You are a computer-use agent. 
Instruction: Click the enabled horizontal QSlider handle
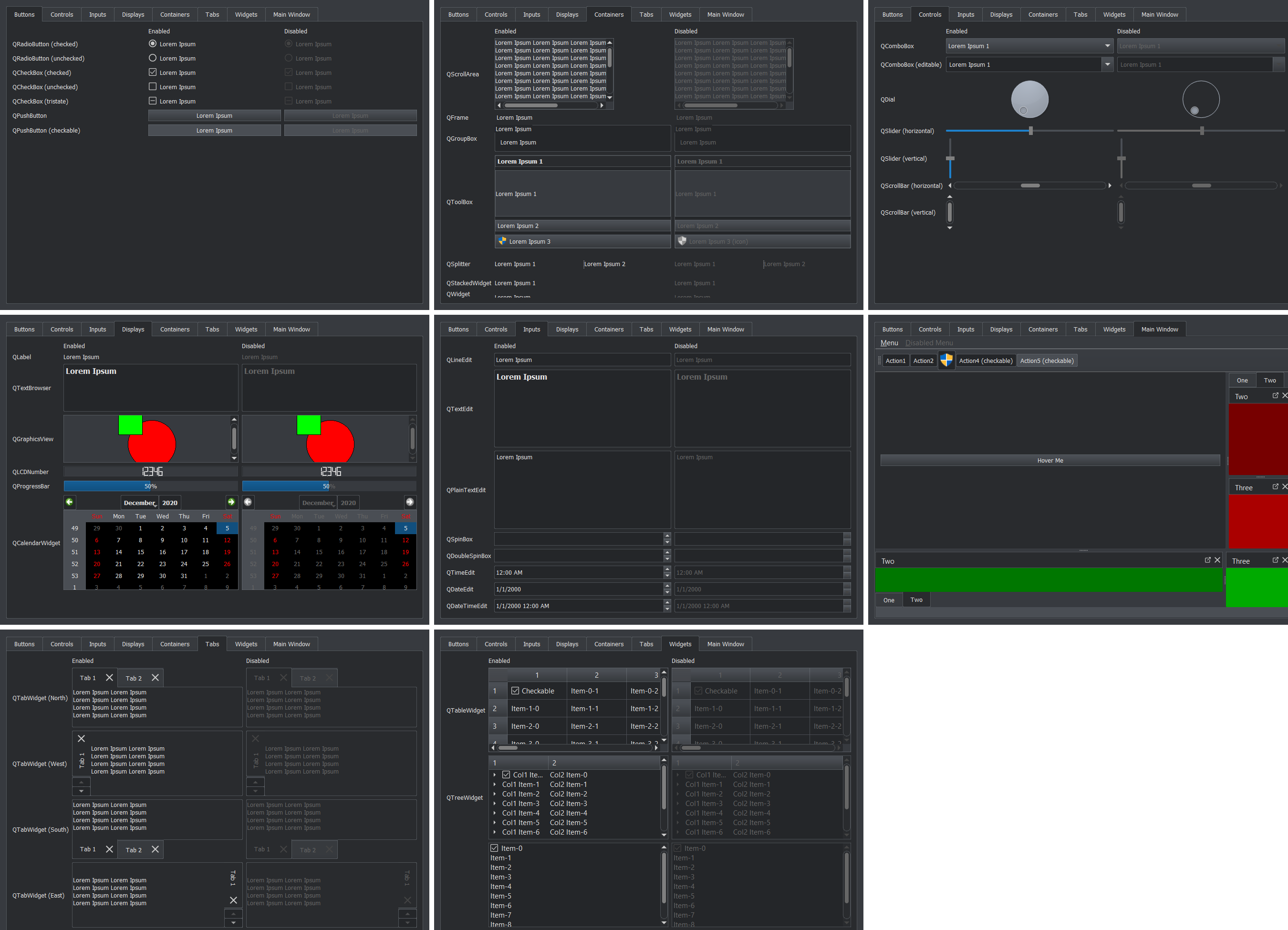pyautogui.click(x=1030, y=131)
